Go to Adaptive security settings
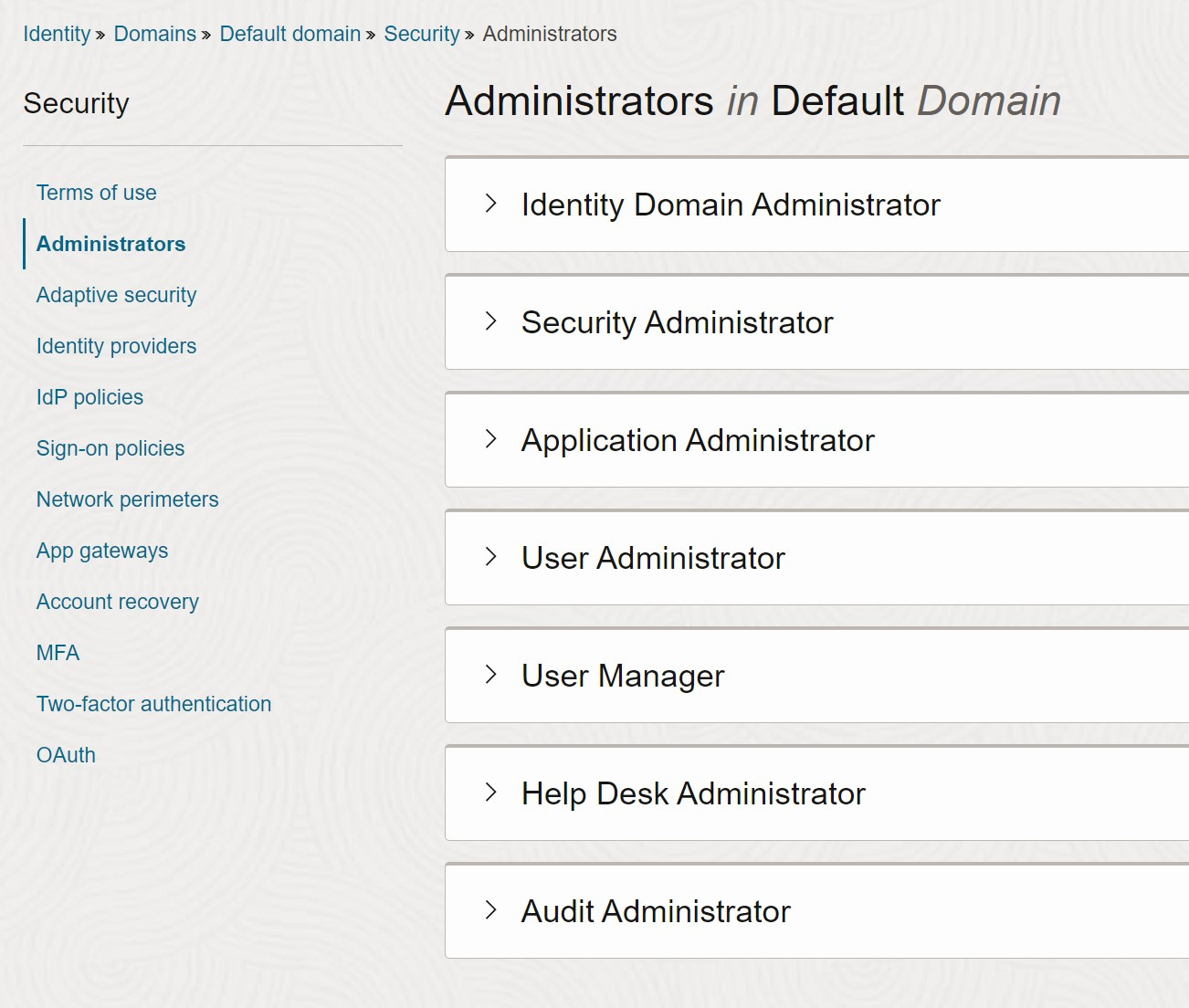Screen dimensions: 1189x1008 coord(116,295)
